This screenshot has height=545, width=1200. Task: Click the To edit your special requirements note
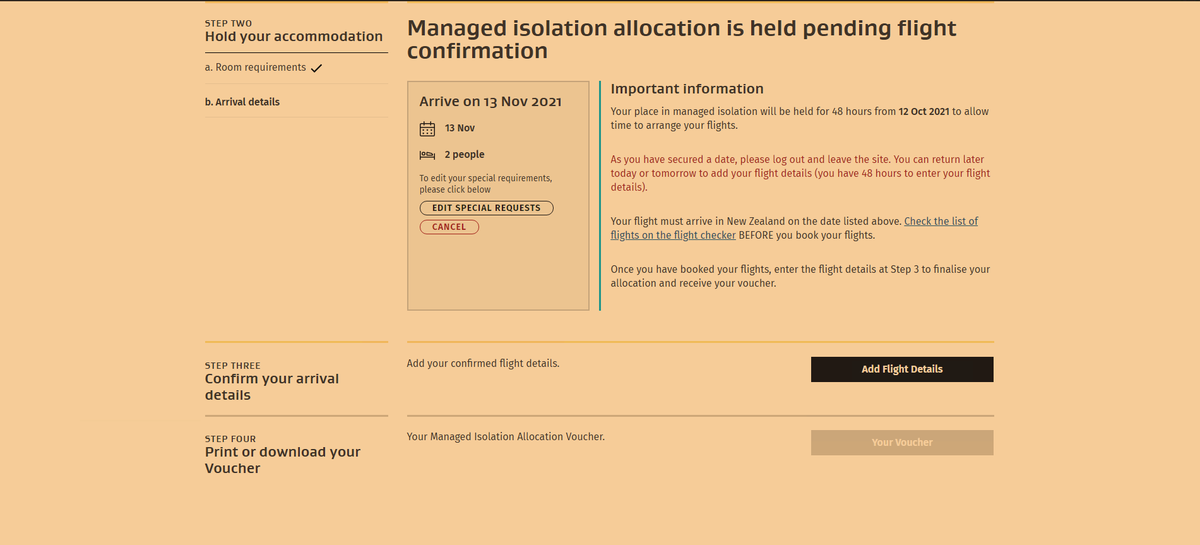coord(485,184)
